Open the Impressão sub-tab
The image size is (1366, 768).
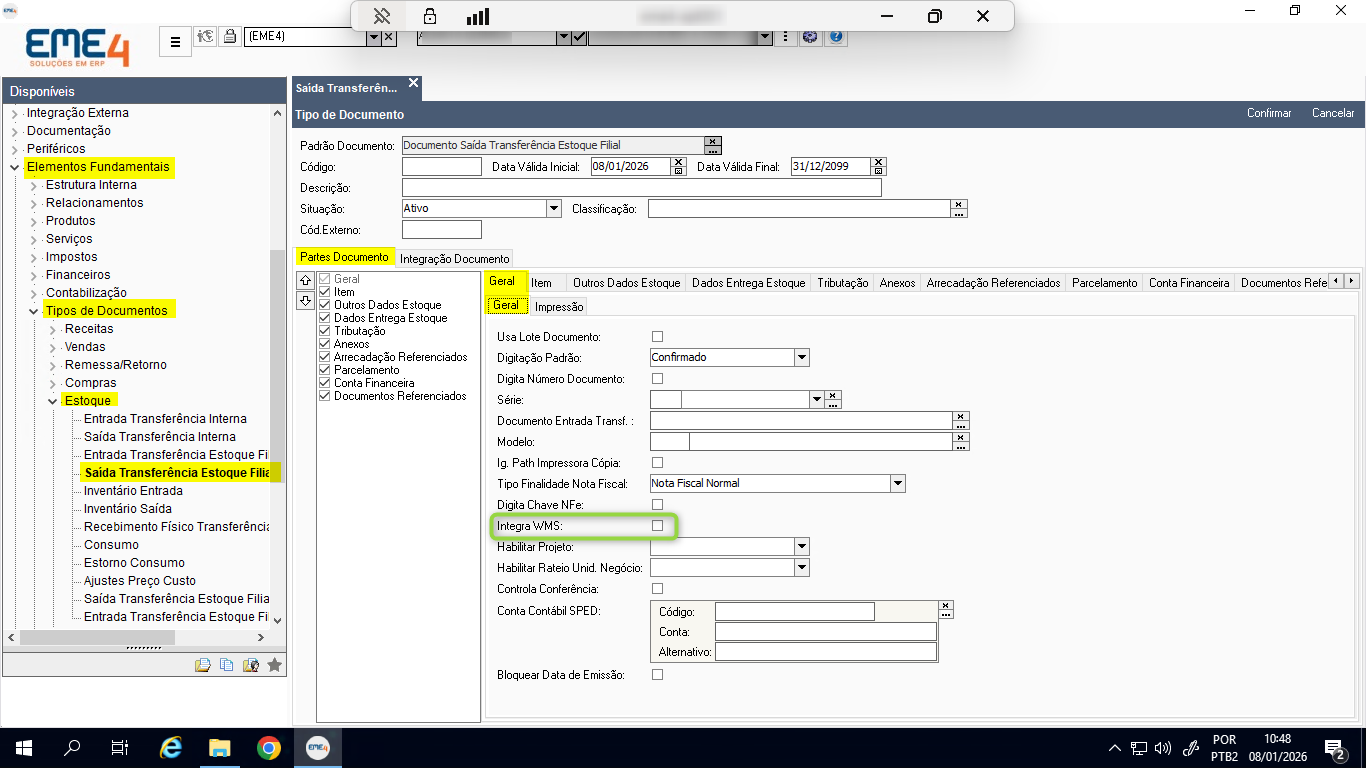click(559, 306)
